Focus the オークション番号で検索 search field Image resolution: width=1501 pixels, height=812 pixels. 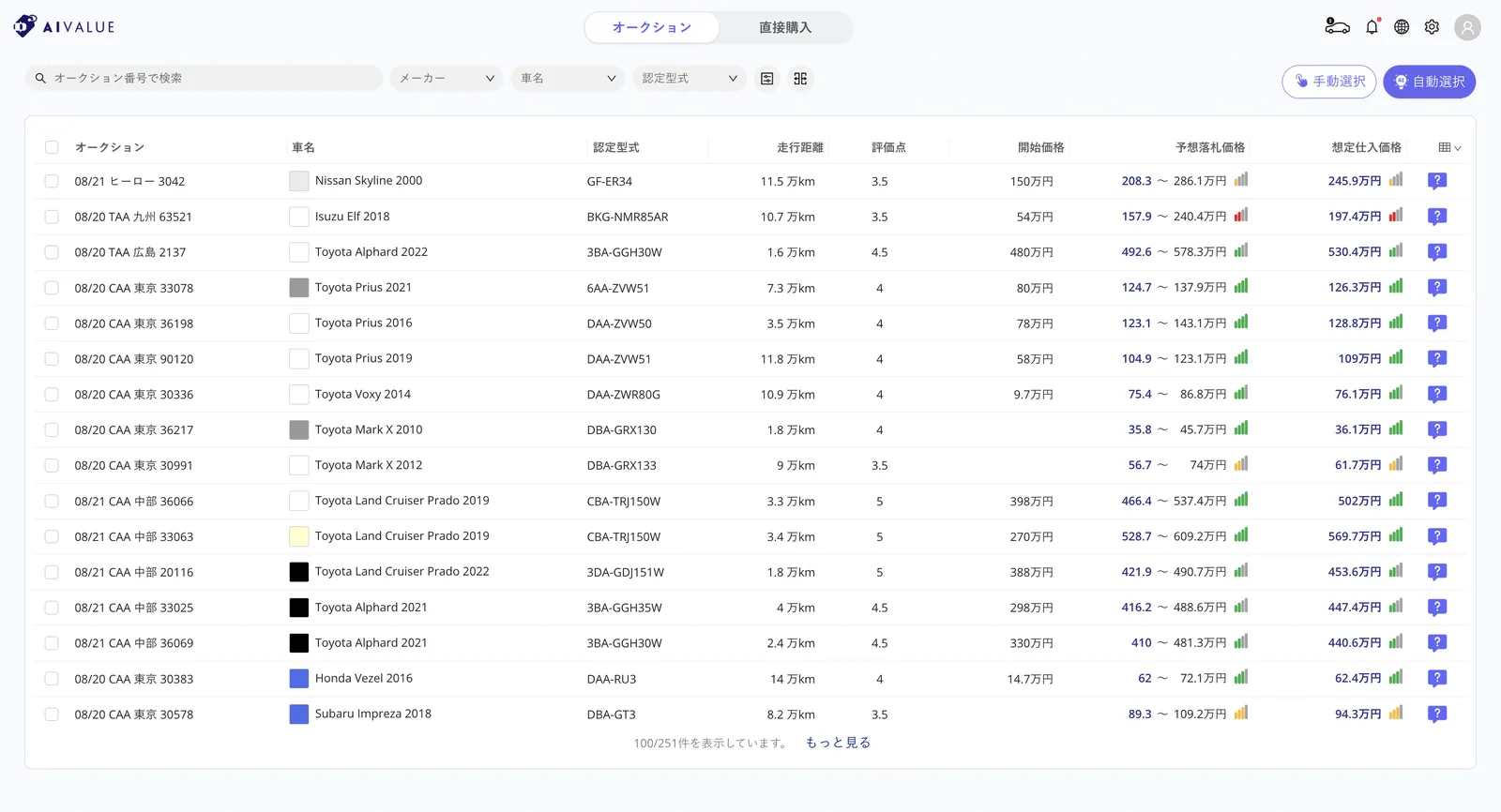(x=204, y=79)
